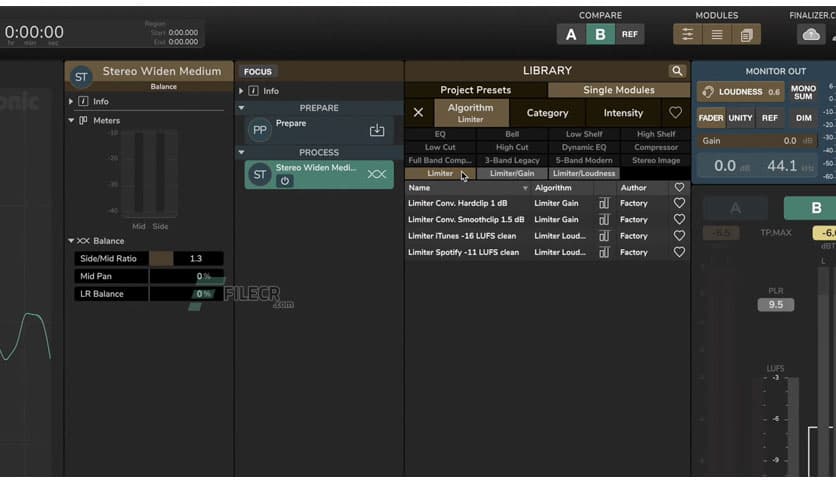
Task: Open the Intensity filter dropdown
Action: [623, 113]
